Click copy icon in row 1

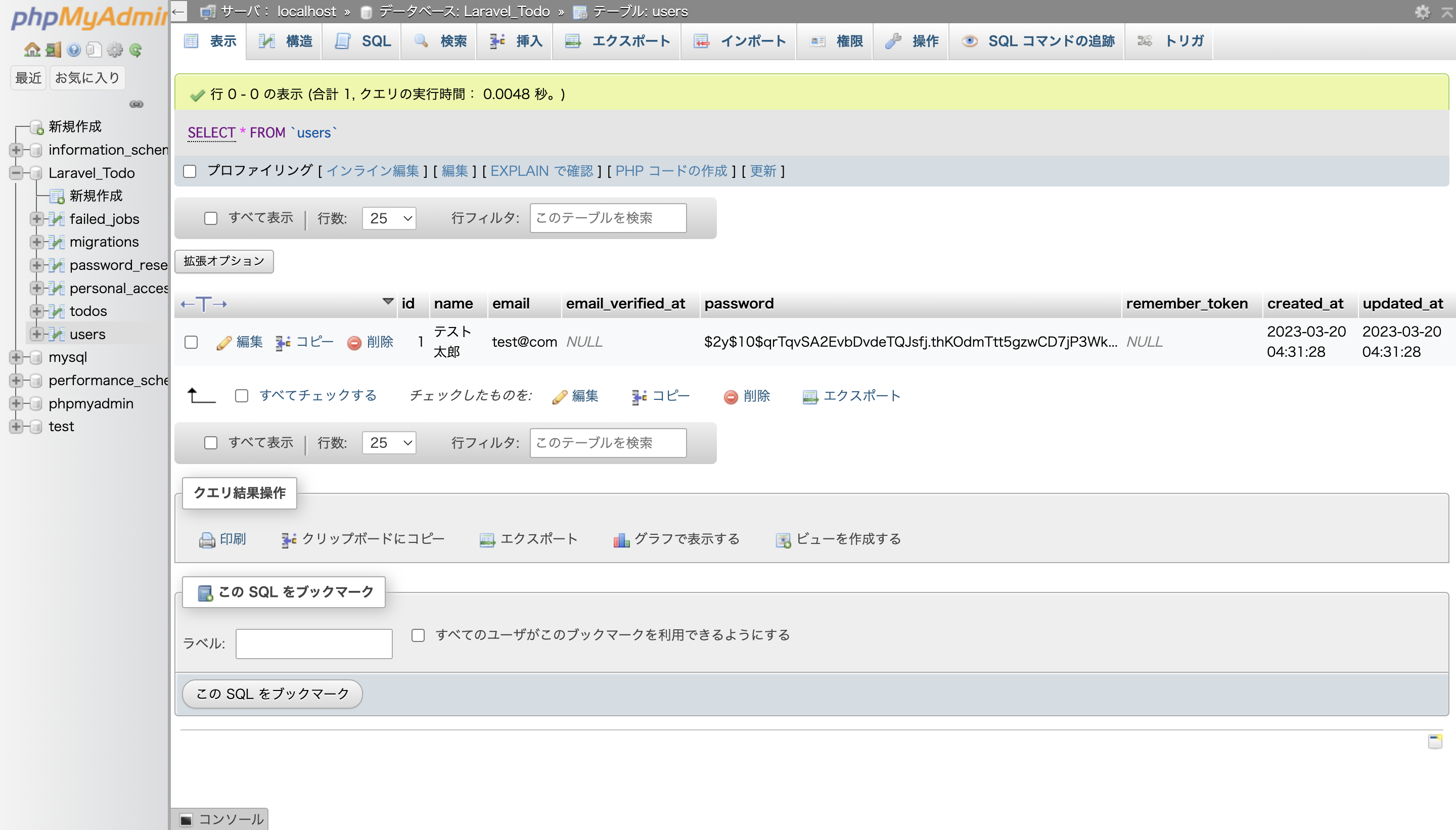[x=283, y=343]
